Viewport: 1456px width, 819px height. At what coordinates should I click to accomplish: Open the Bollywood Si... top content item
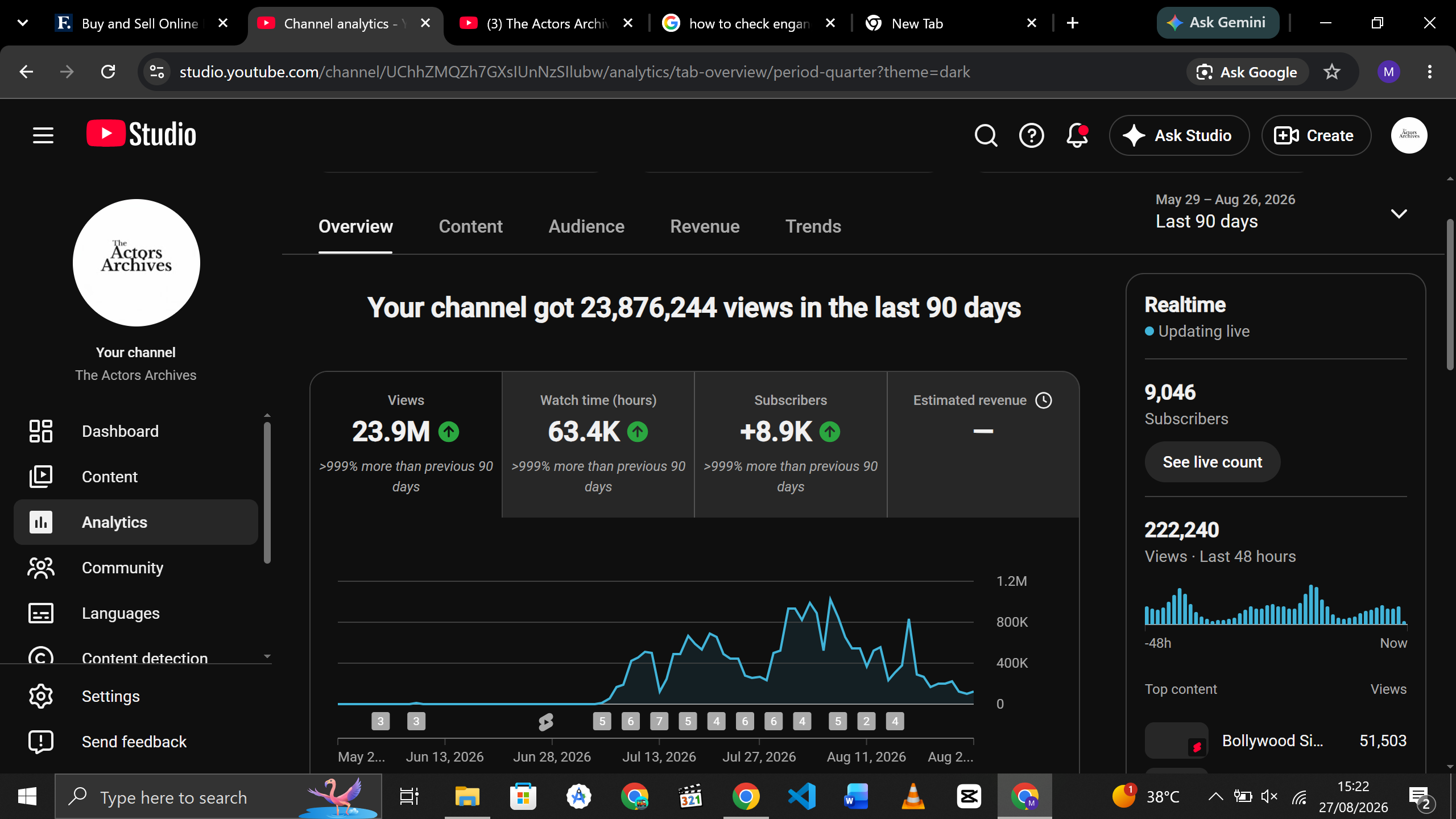pos(1276,741)
